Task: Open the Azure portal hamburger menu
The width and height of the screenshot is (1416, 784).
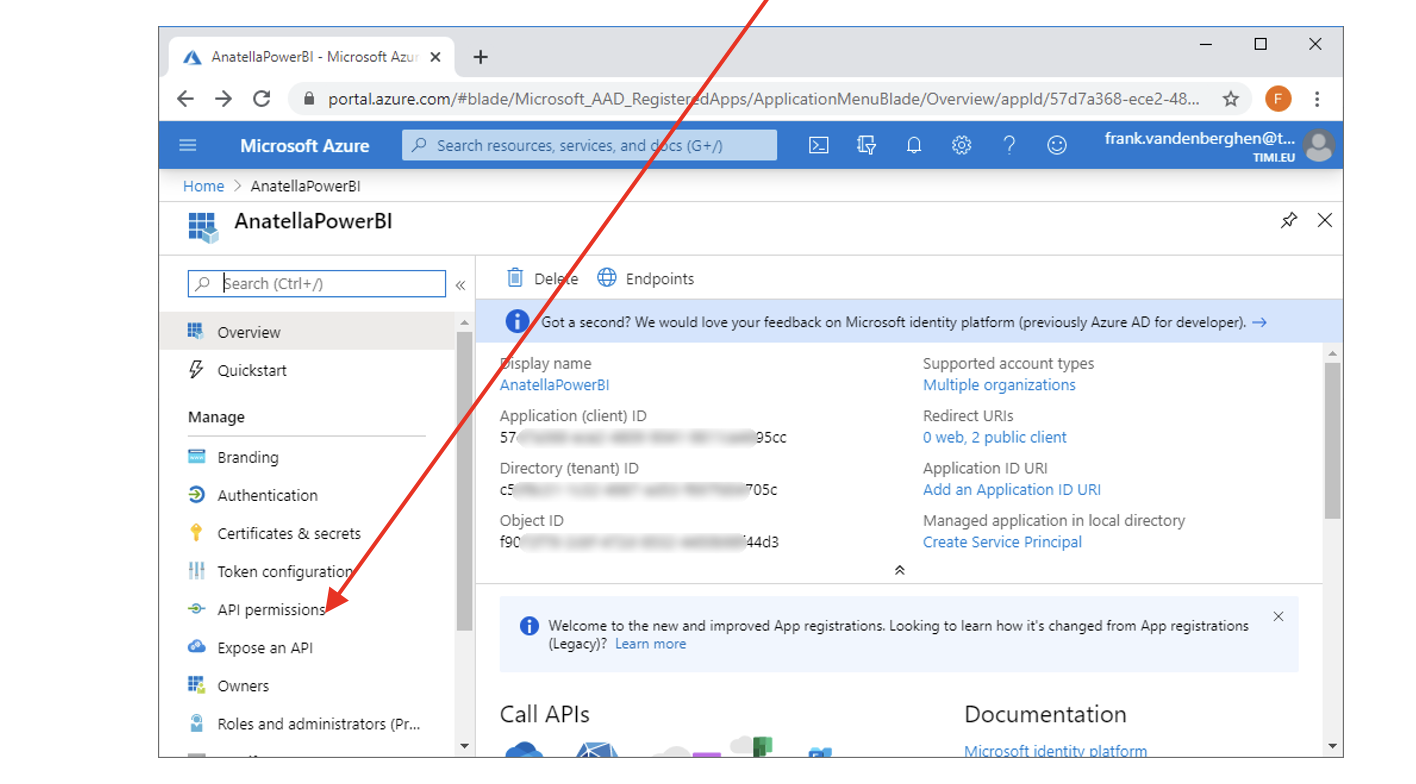Action: [x=188, y=145]
